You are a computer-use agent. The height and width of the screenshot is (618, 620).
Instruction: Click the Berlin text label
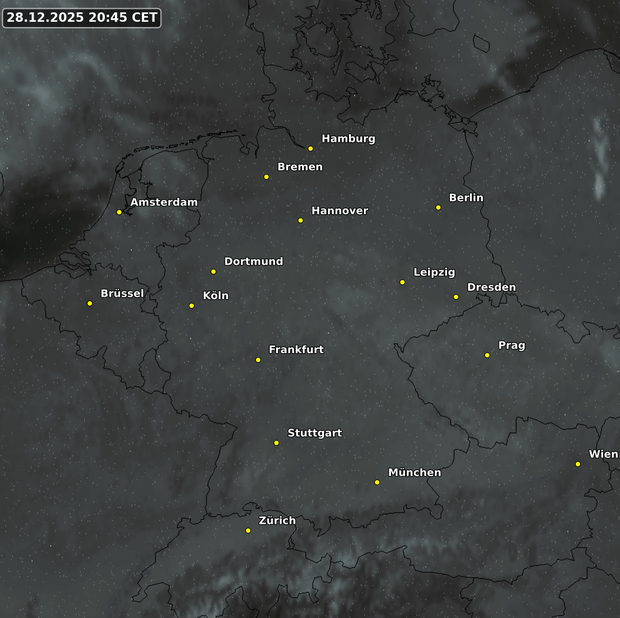[x=466, y=198]
